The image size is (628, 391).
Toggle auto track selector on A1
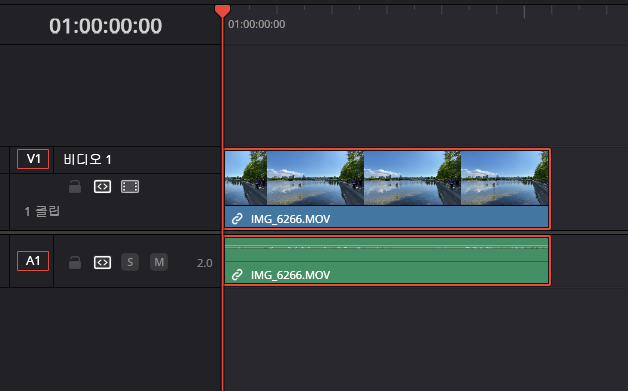[x=103, y=262]
